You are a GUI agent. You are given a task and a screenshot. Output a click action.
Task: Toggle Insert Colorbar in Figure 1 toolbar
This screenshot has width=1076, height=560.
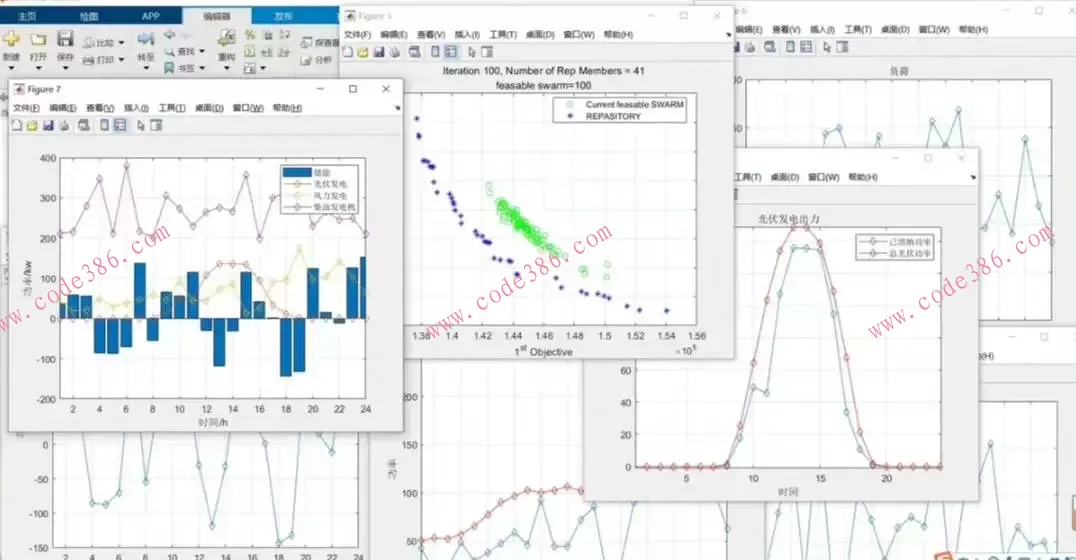(435, 52)
